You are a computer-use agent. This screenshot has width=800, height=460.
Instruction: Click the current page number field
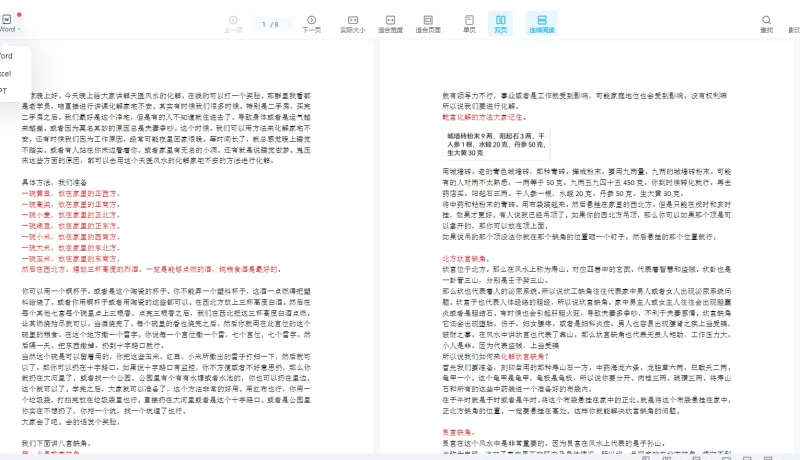[264, 22]
